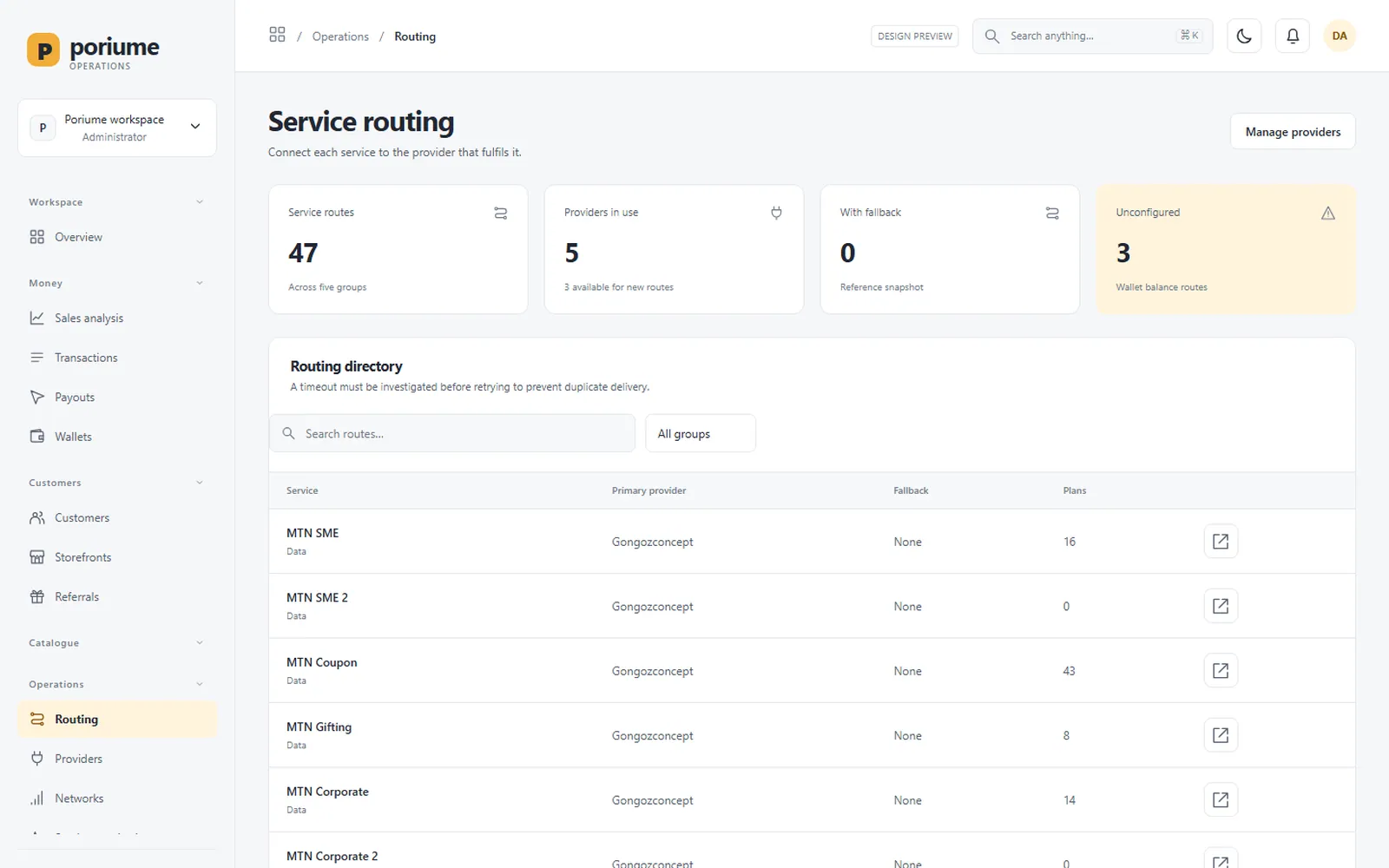
Task: Click the dashboard grid icon in breadcrumb
Action: (277, 35)
